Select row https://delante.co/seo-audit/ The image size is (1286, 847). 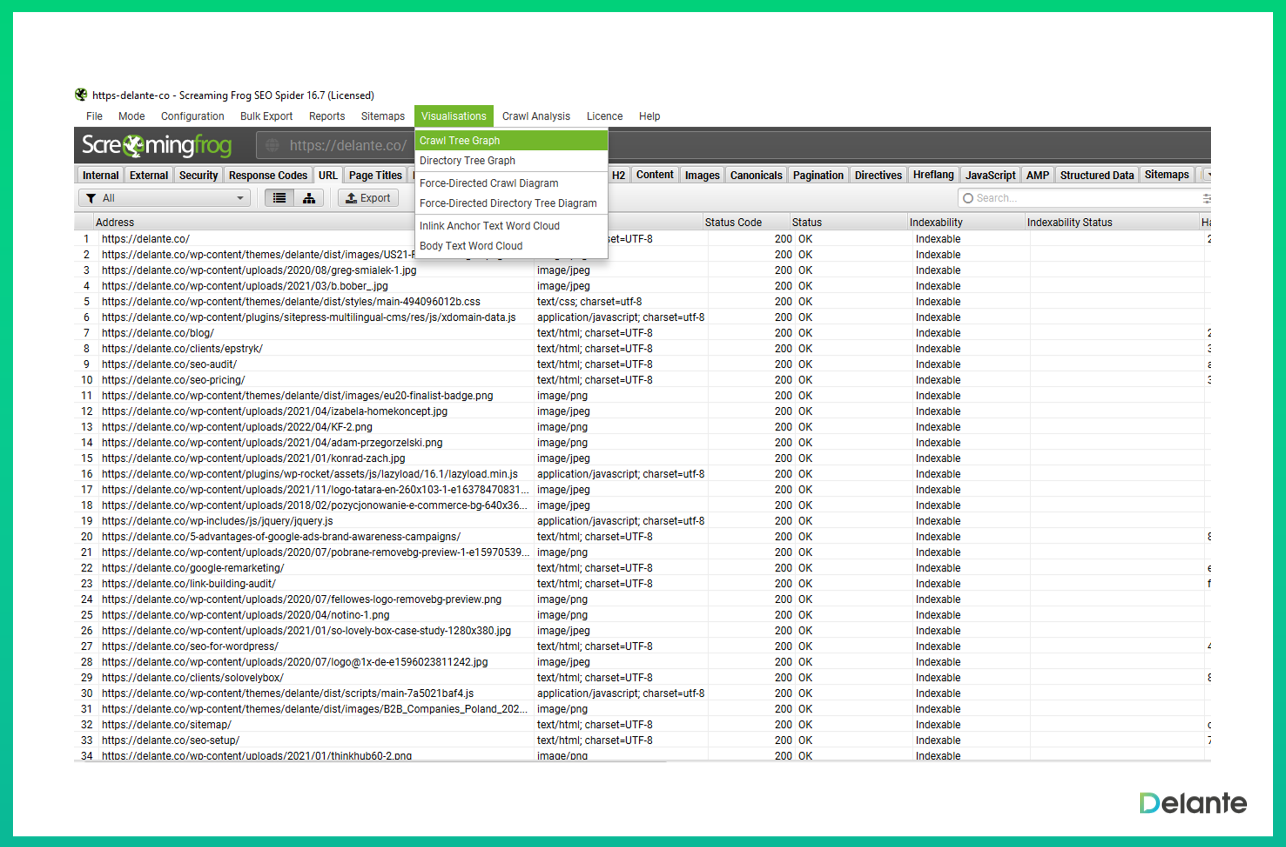click(644, 364)
